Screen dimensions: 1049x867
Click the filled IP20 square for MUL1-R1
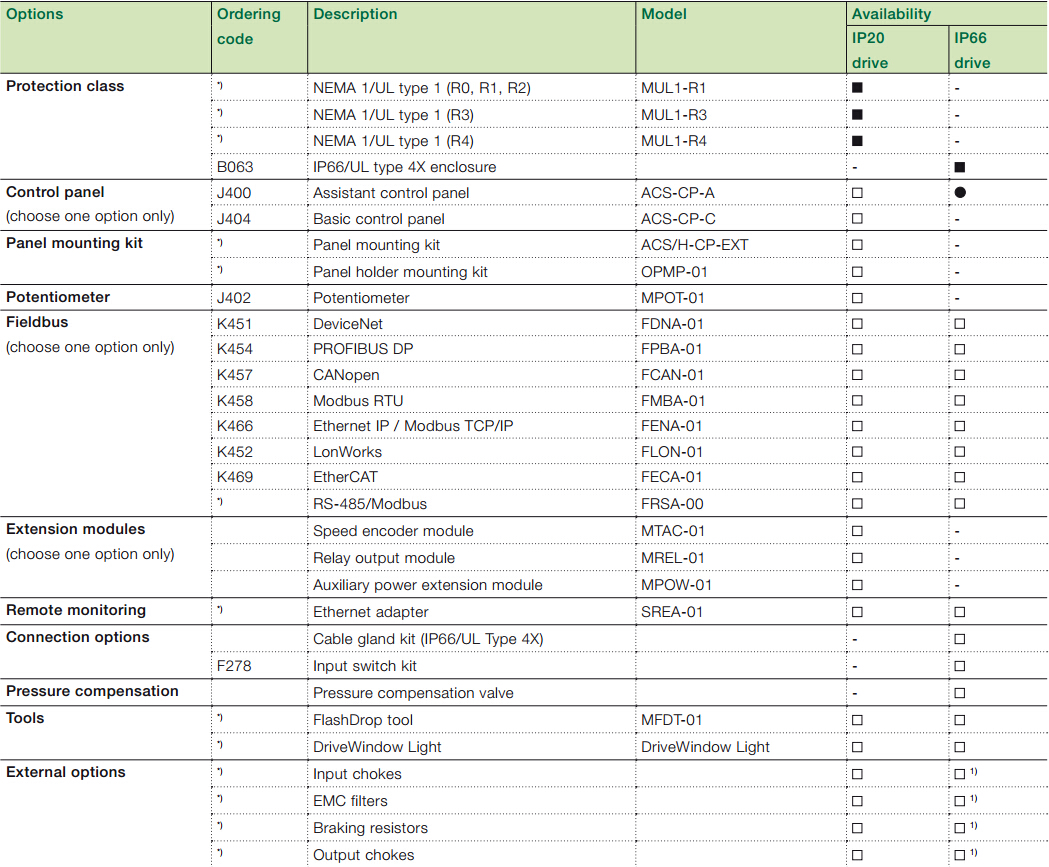click(x=857, y=88)
